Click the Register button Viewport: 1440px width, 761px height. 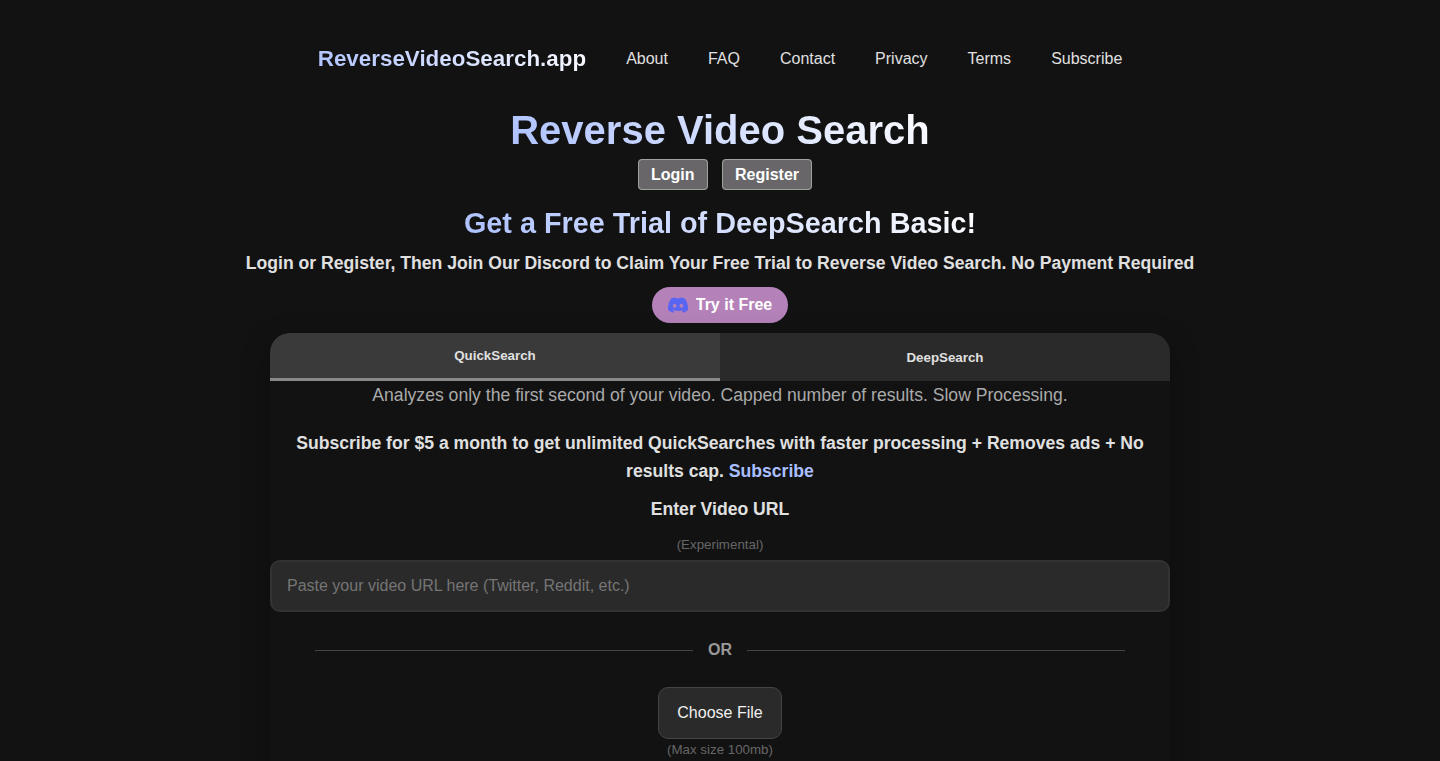pos(767,174)
